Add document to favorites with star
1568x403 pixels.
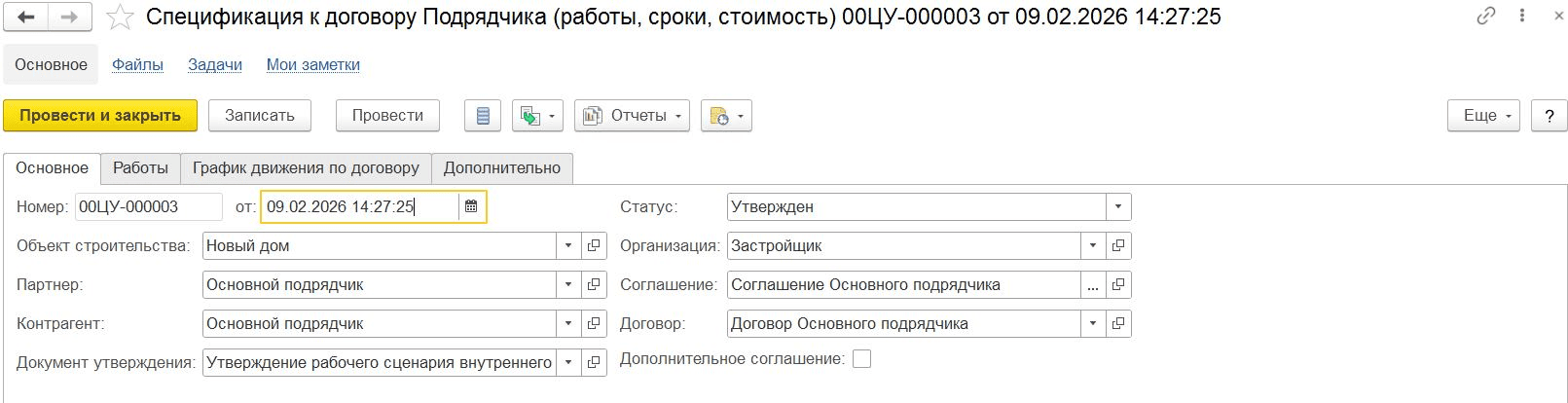coord(120,17)
